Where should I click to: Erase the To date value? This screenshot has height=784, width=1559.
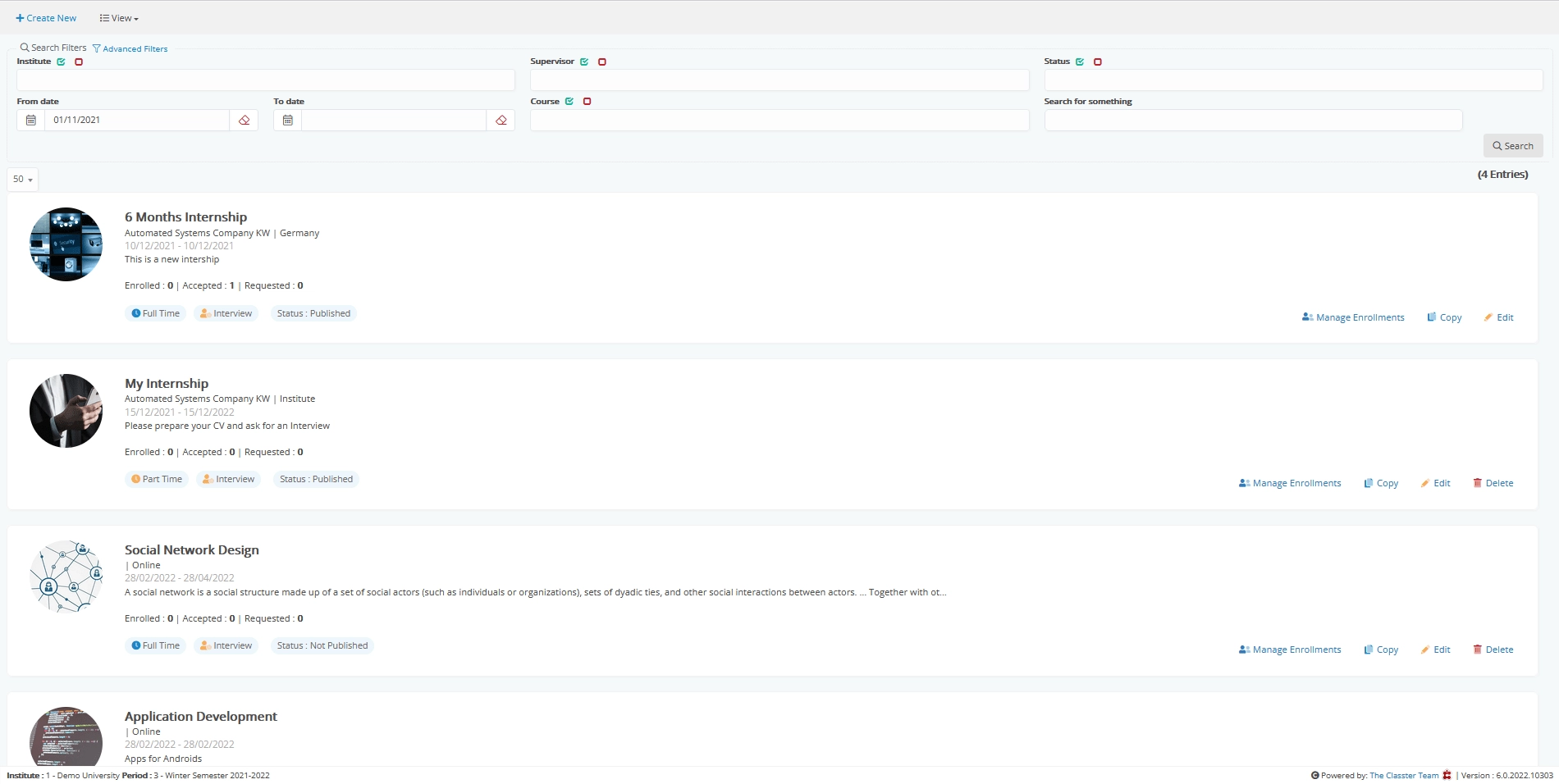click(x=501, y=120)
